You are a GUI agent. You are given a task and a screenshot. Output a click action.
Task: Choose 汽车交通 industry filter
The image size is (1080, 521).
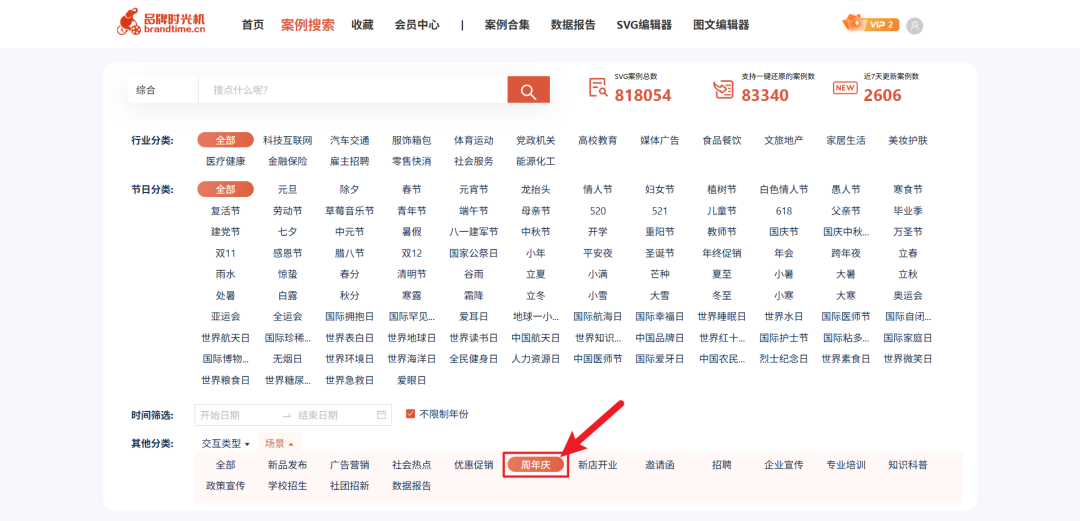349,140
